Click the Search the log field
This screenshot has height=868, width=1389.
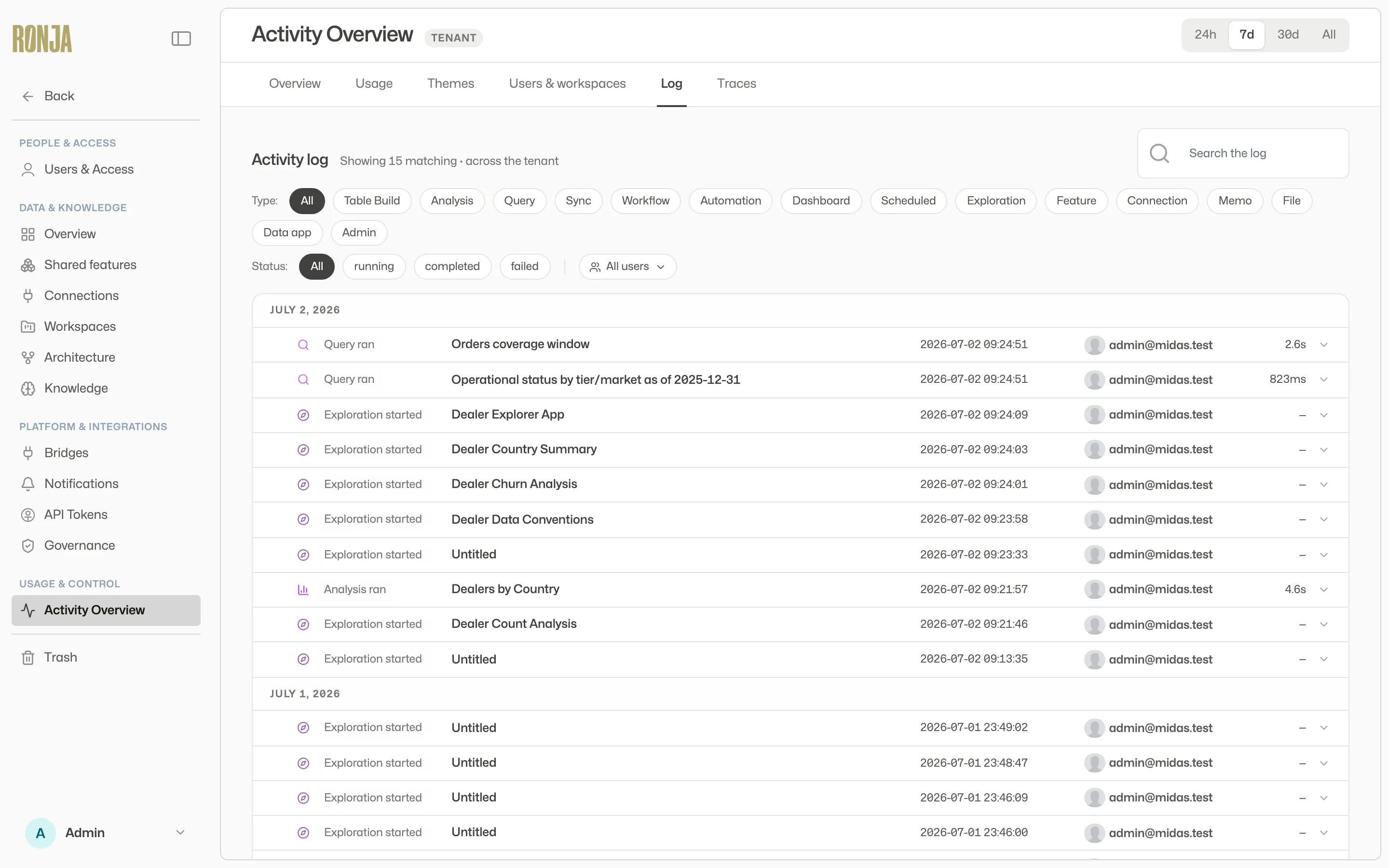click(x=1243, y=153)
